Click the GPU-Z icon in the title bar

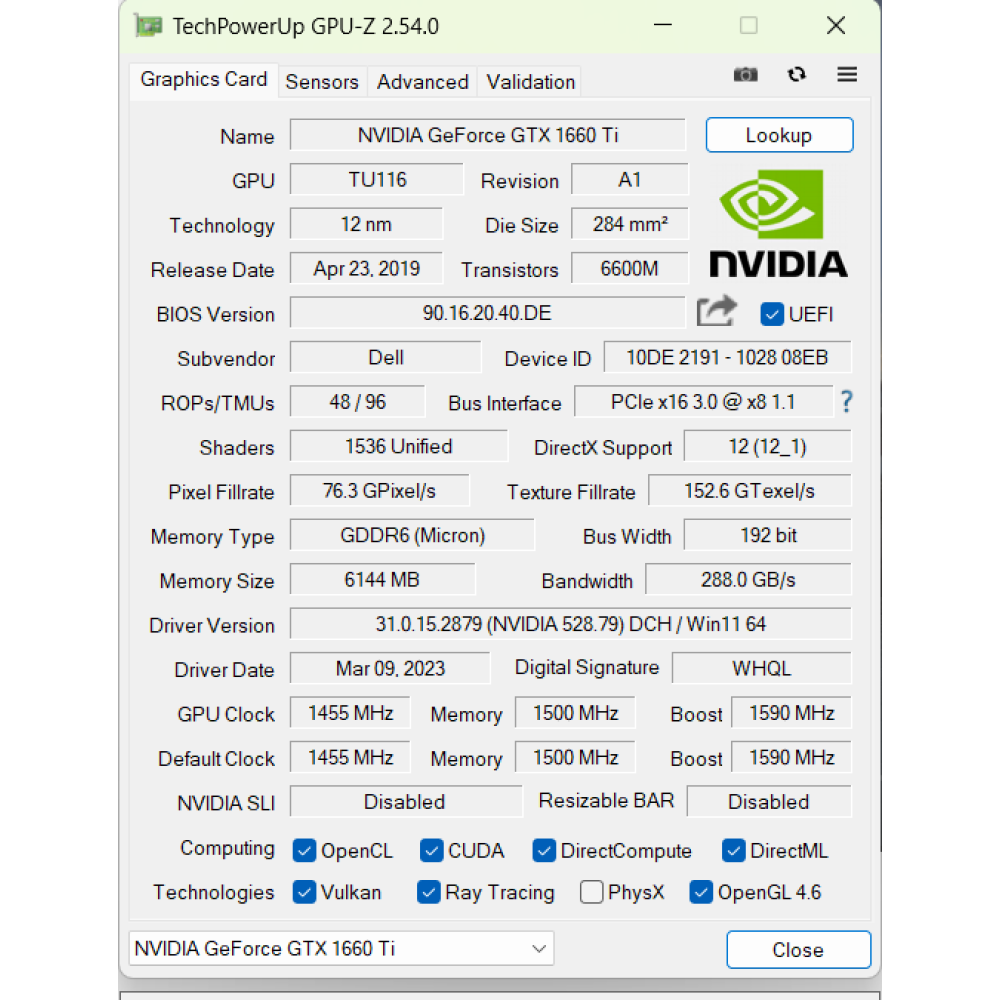tap(148, 24)
